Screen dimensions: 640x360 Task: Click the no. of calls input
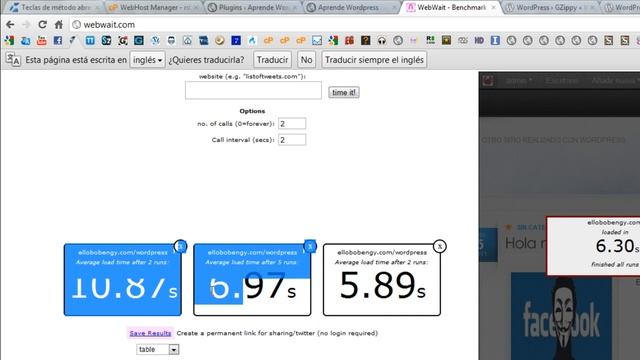pos(292,124)
